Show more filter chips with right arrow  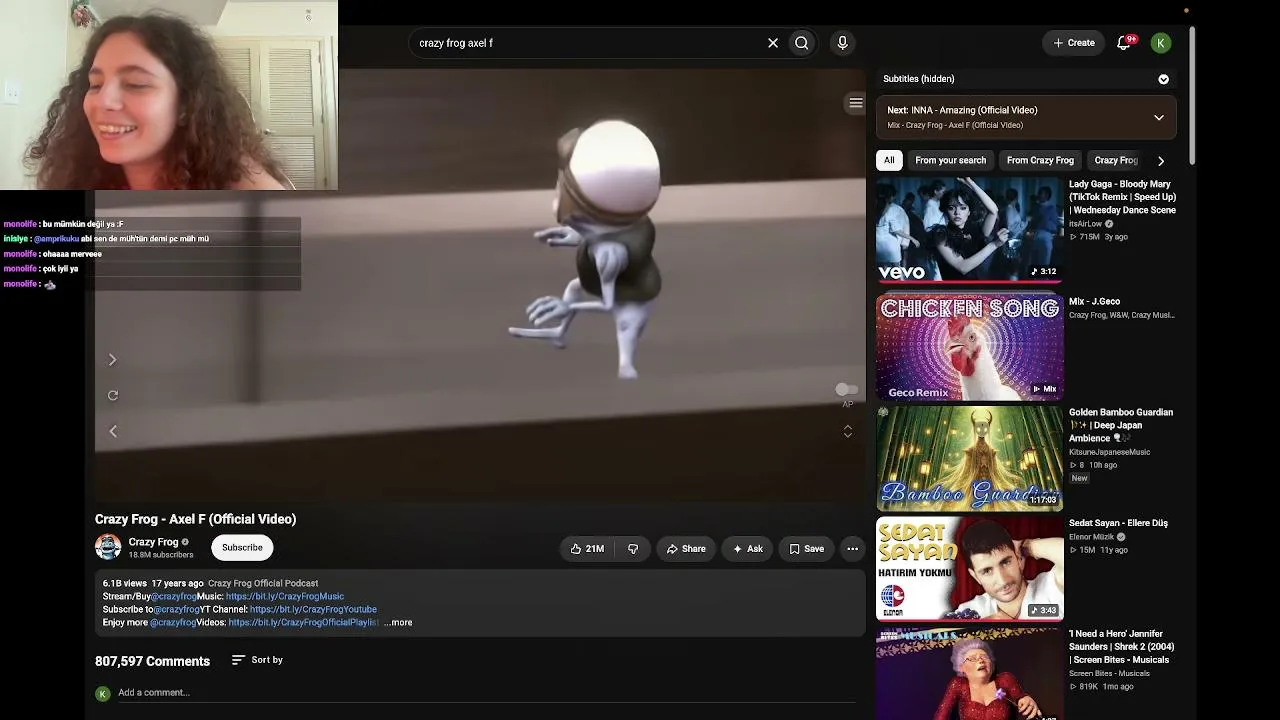pyautogui.click(x=1161, y=160)
